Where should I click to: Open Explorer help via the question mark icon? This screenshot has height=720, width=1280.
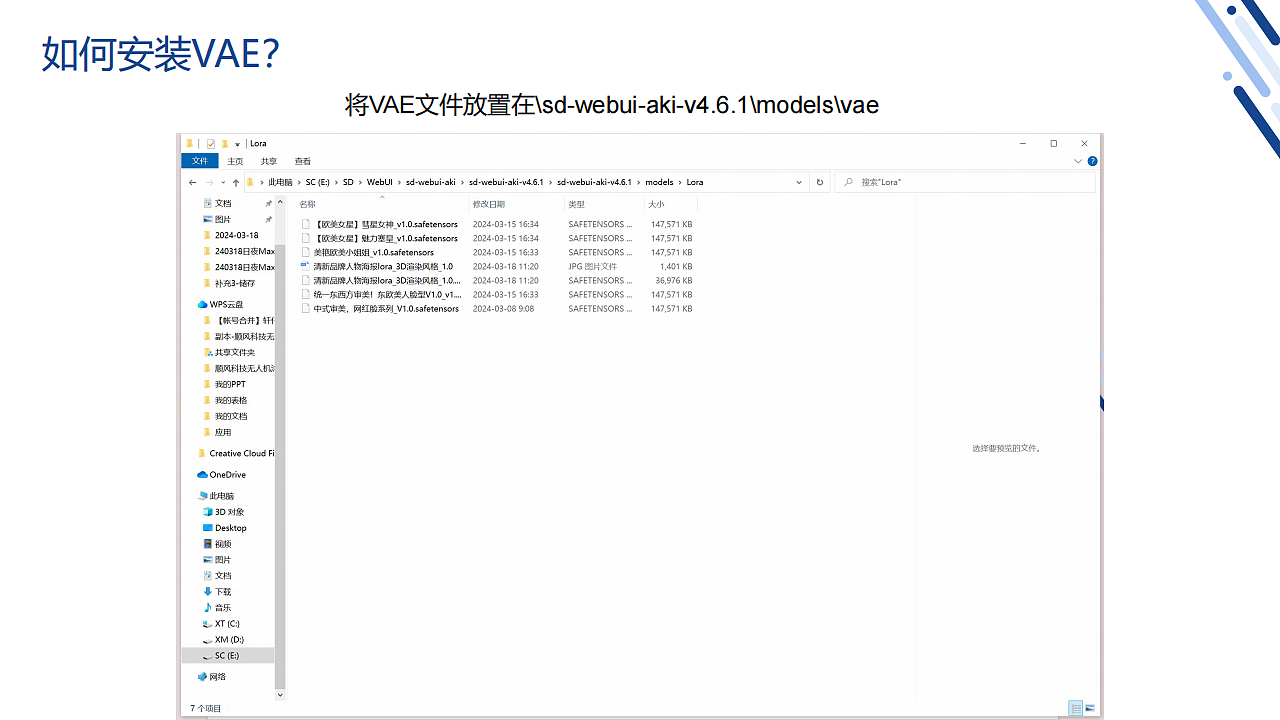pyautogui.click(x=1091, y=161)
